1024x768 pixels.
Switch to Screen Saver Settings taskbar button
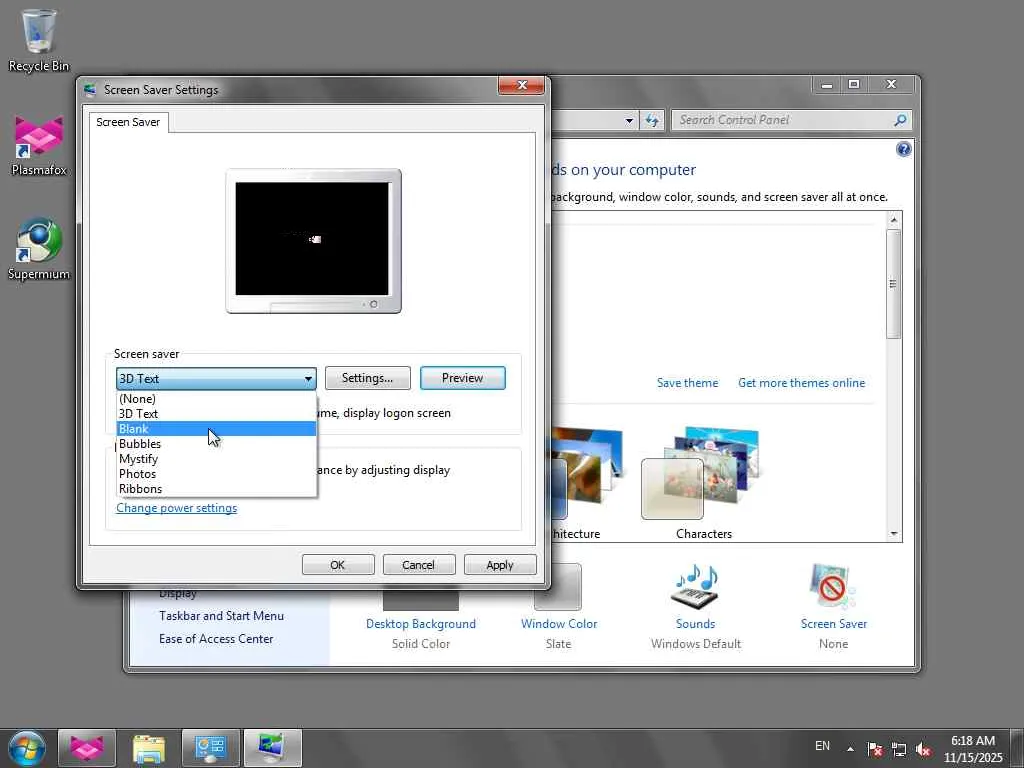click(272, 748)
